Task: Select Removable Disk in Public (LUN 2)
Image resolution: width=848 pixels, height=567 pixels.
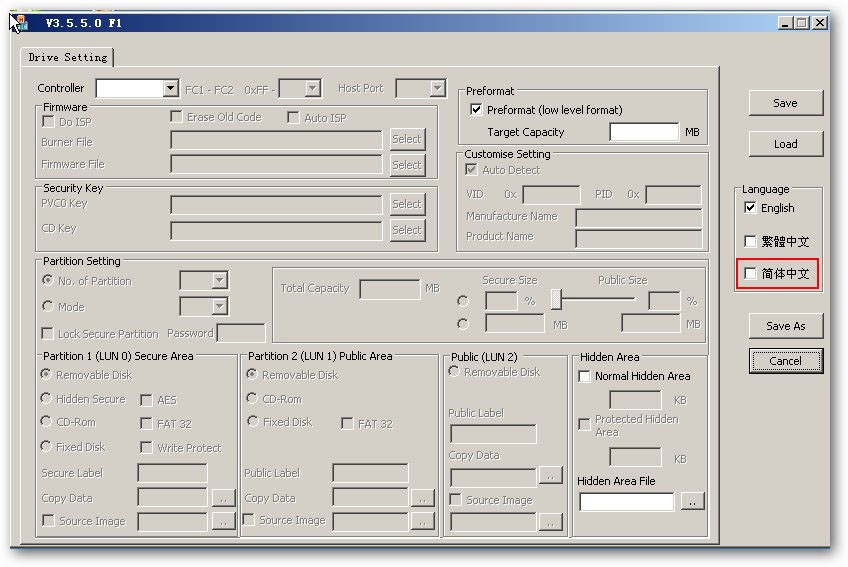Action: 454,372
